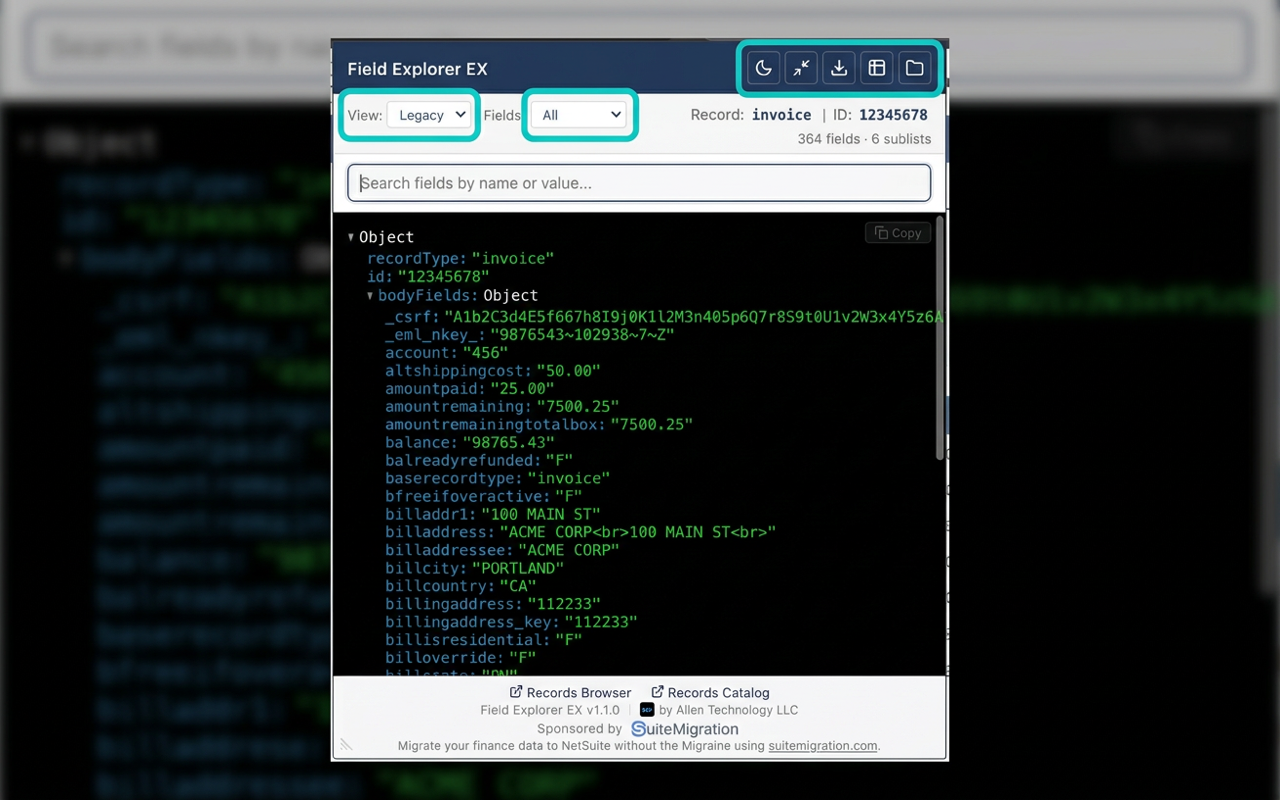The width and height of the screenshot is (1280, 800).
Task: Toggle dark mode with the moon icon
Action: coord(763,67)
